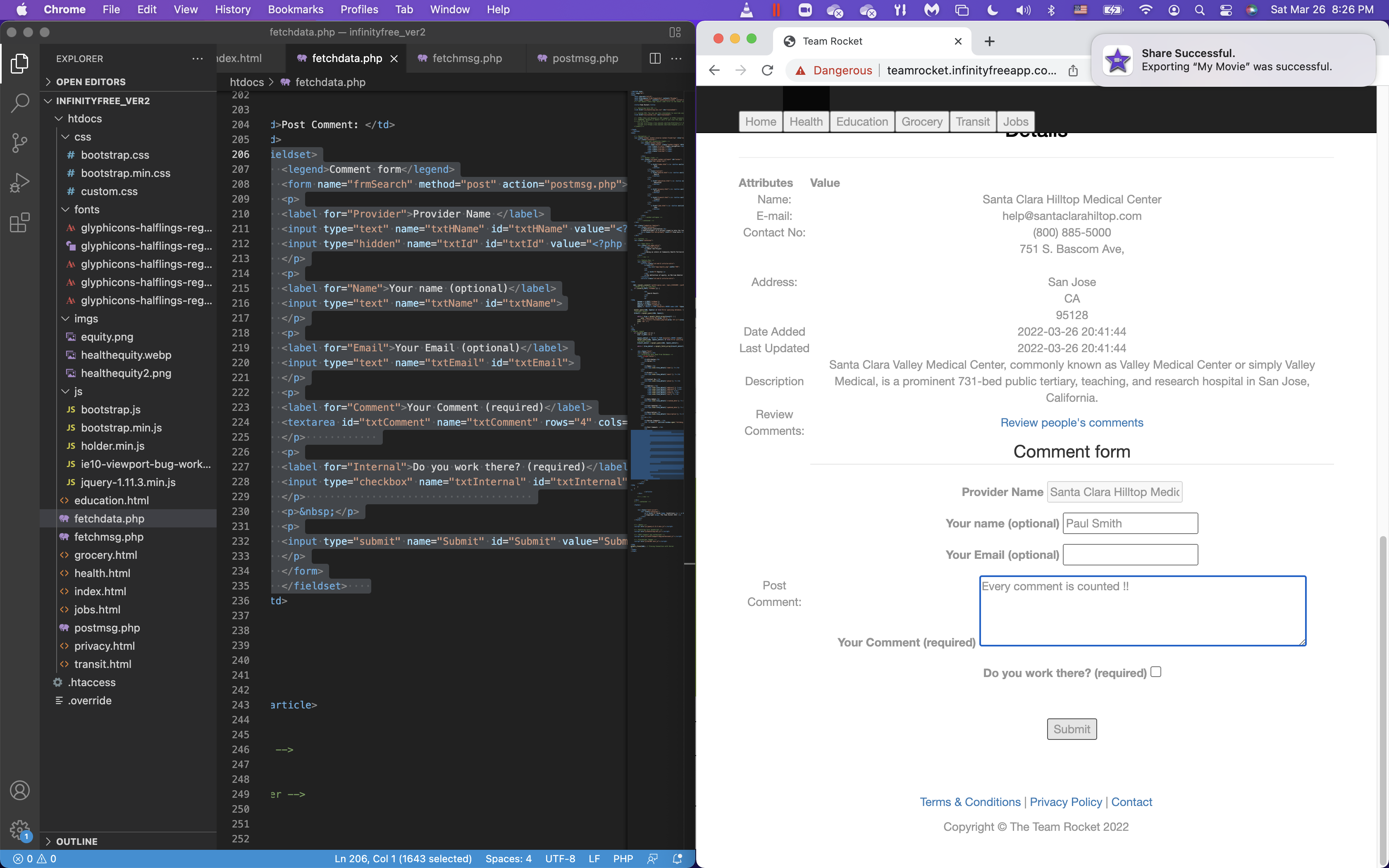The height and width of the screenshot is (868, 1389).
Task: Click the notifications bell in status bar
Action: (677, 859)
